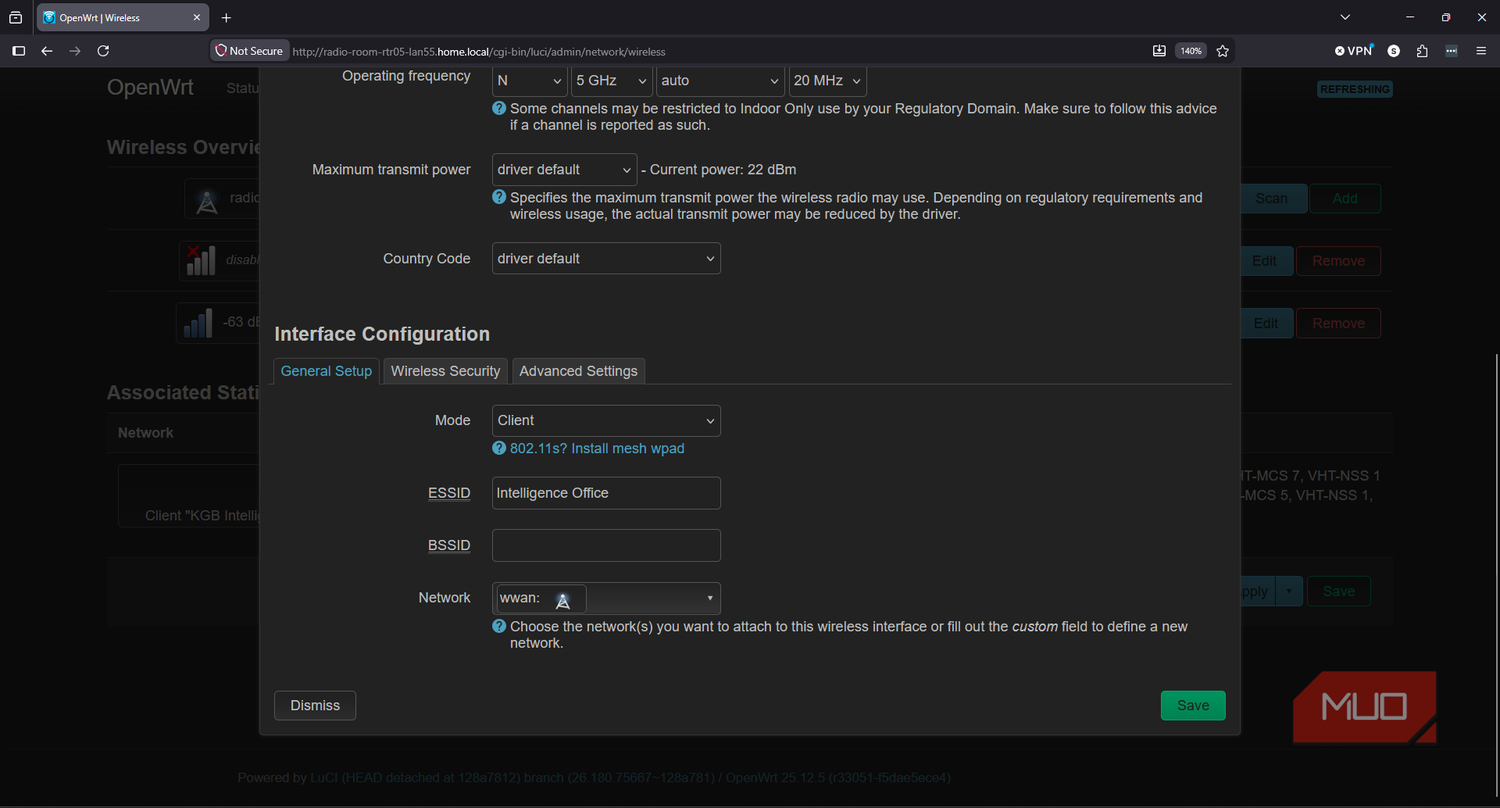Open the N mode dropdown

(530, 81)
